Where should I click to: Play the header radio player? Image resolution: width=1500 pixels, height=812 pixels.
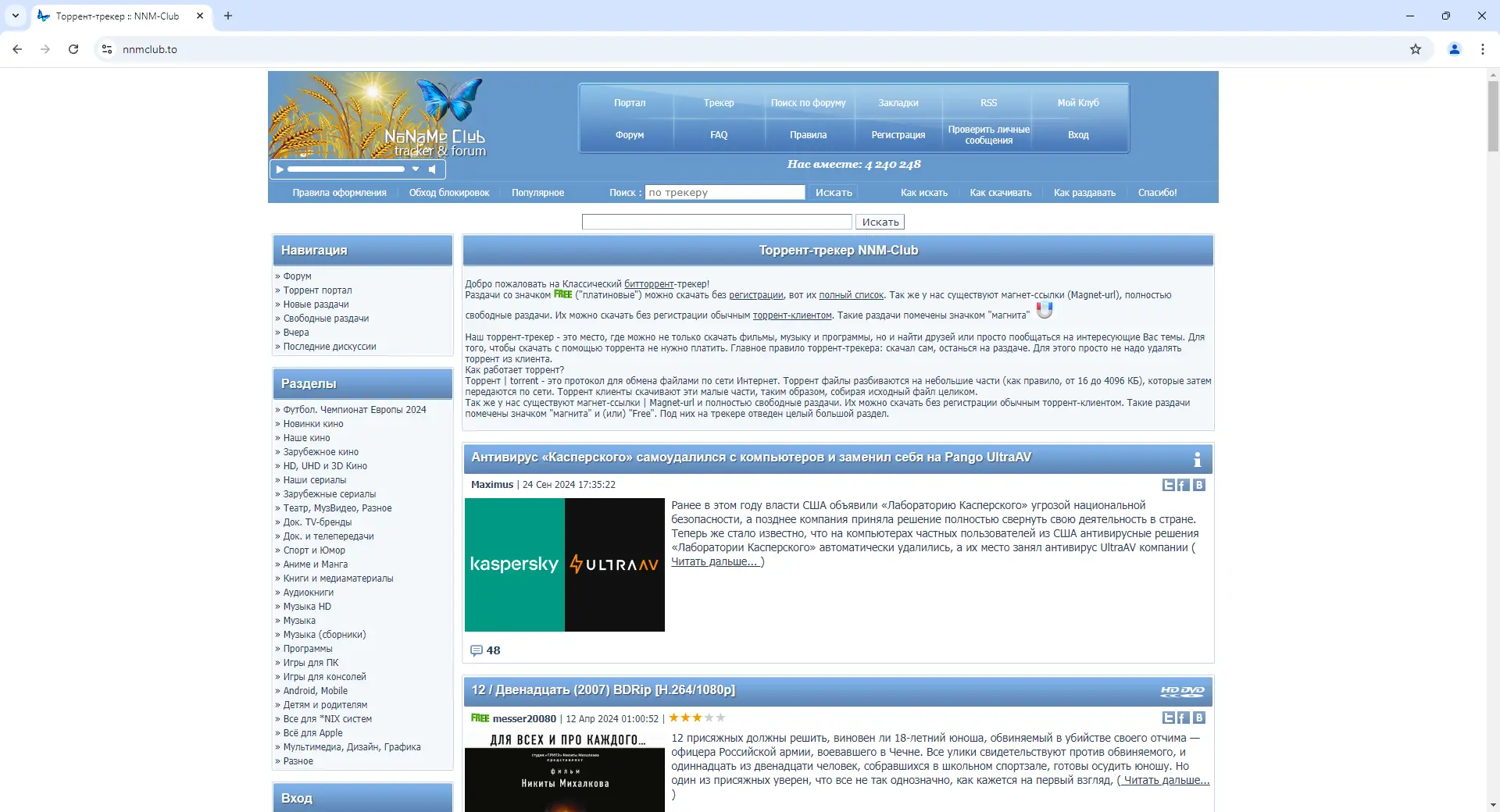[280, 169]
